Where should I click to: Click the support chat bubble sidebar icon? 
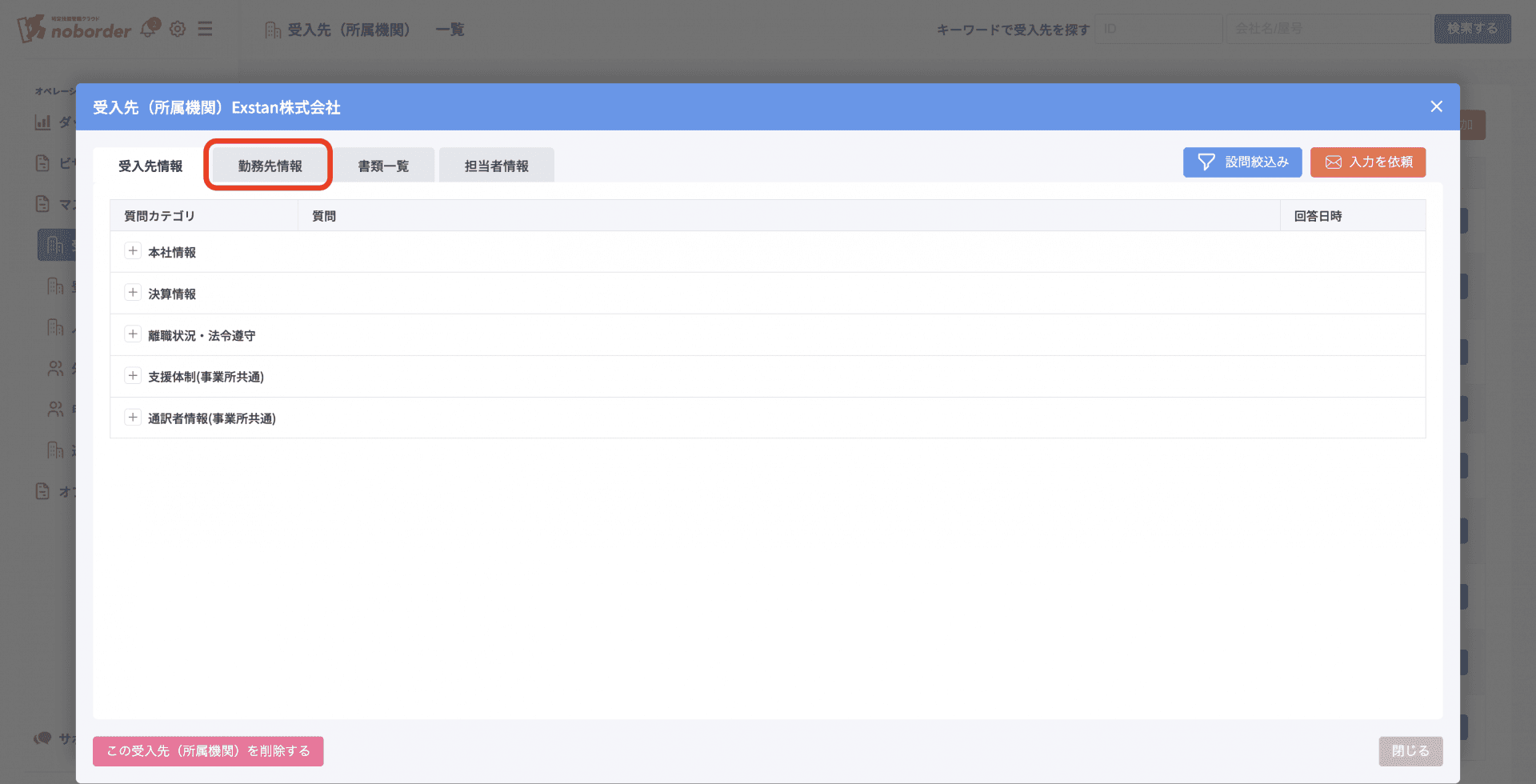pos(42,738)
